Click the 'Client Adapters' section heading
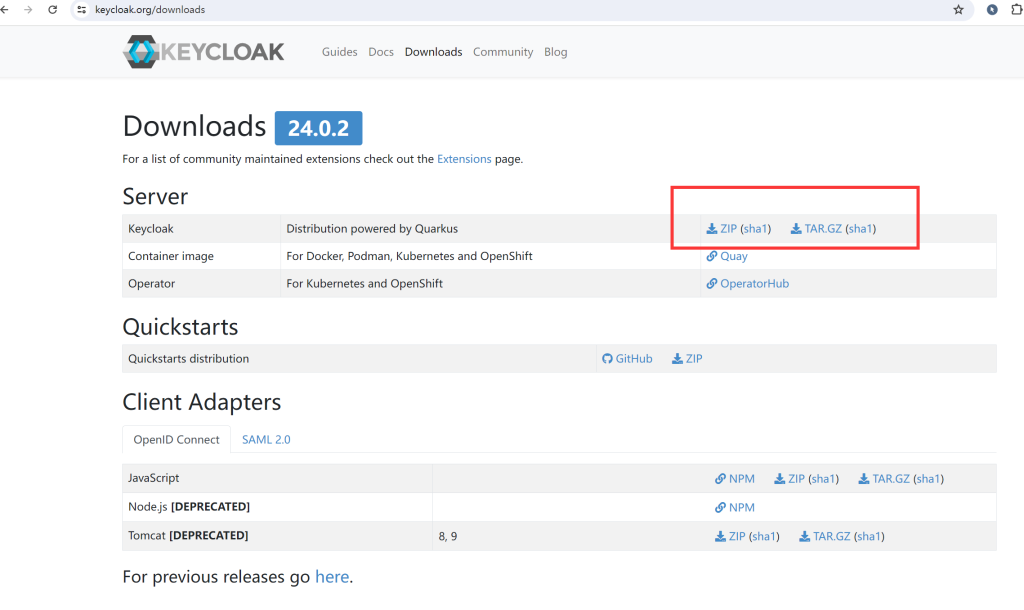 (x=202, y=402)
